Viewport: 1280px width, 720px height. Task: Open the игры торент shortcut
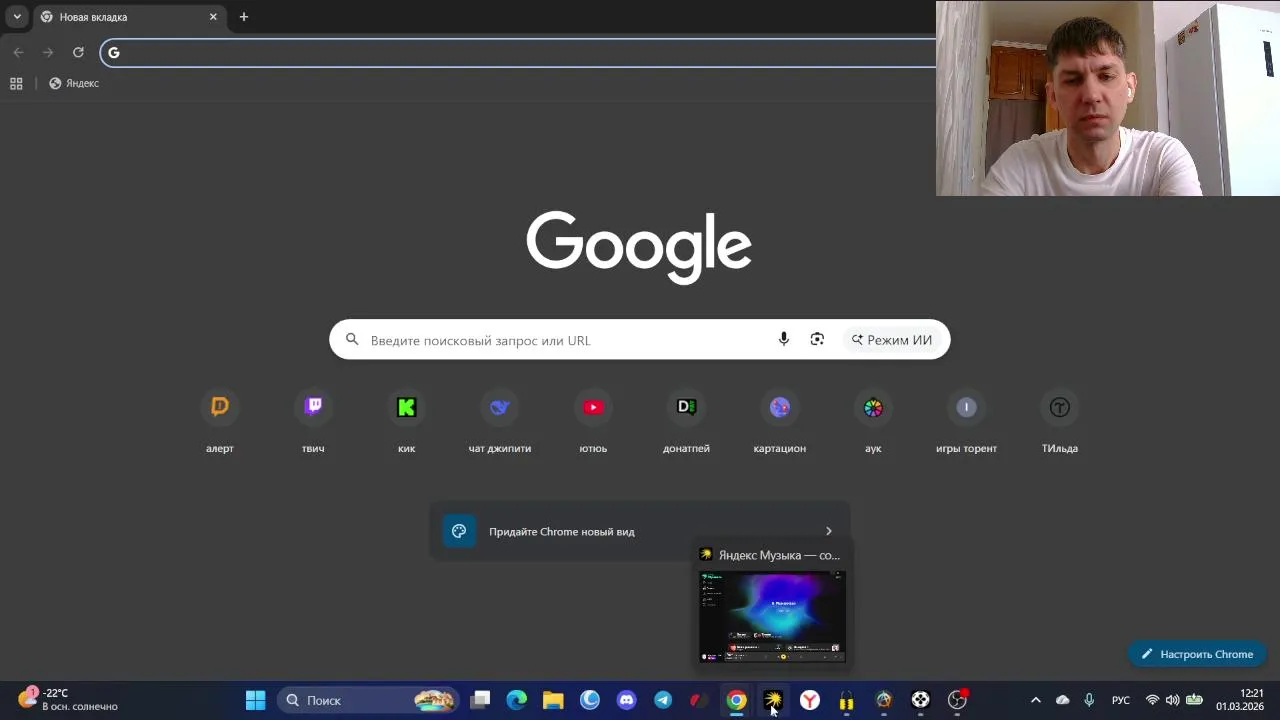[966, 421]
